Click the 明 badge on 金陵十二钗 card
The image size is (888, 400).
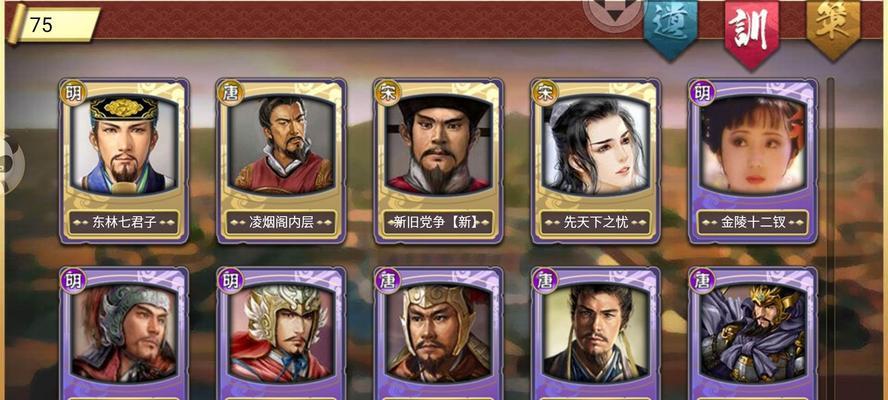click(x=703, y=92)
